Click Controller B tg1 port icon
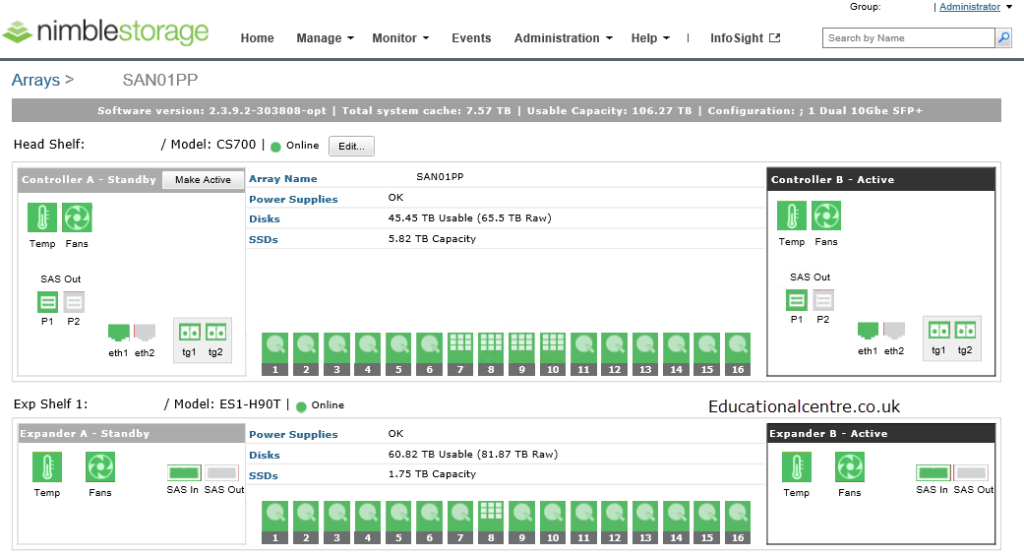The height and width of the screenshot is (556, 1024). [938, 330]
